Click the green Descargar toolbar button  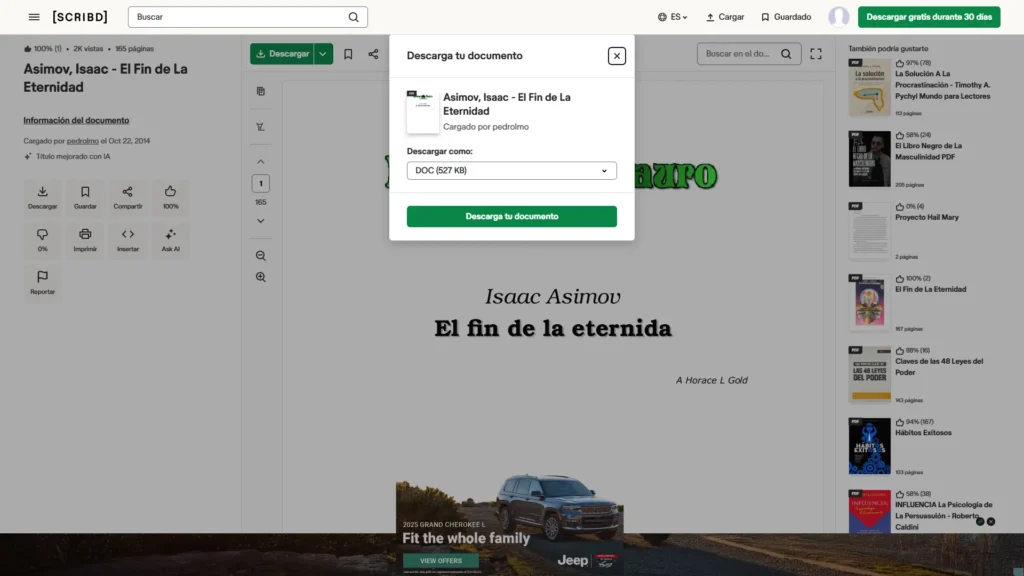click(282, 54)
